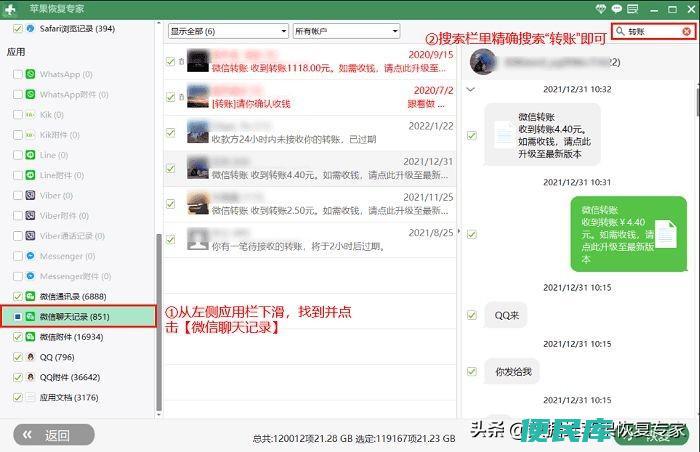
Task: Click the panel splitter arrow beside chat pane
Action: [459, 231]
